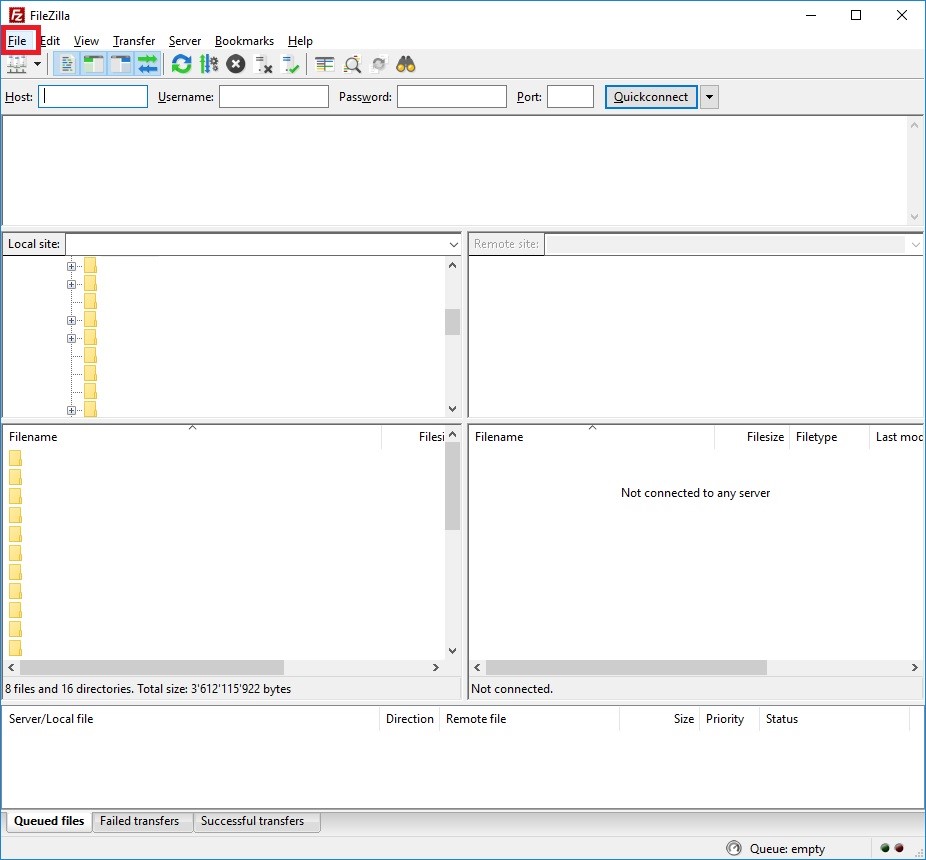926x860 pixels.
Task: Toggle directory comparison
Action: (352, 64)
